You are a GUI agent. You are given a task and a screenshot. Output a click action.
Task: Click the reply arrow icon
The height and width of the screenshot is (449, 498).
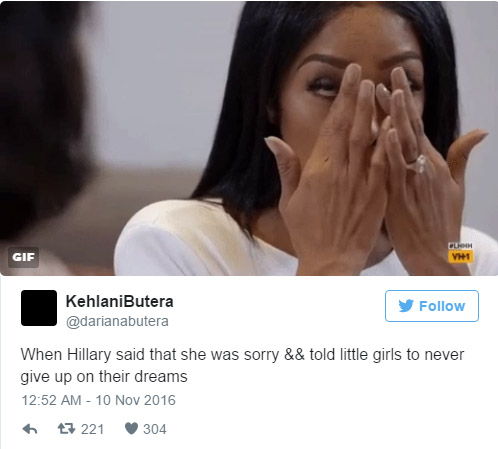tap(30, 429)
